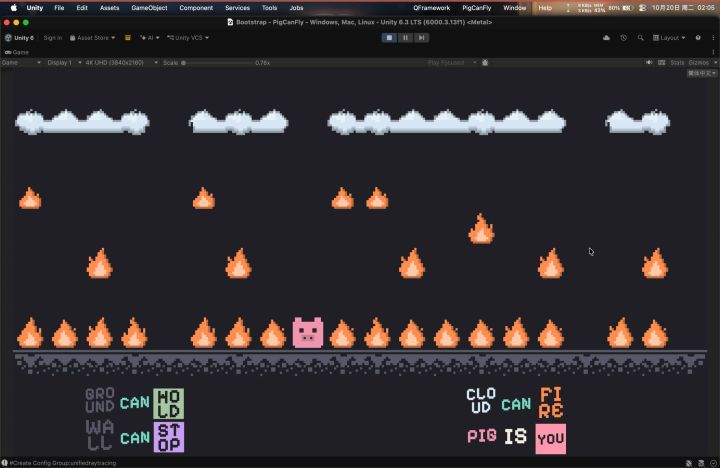Open the Services menu

coord(237,8)
